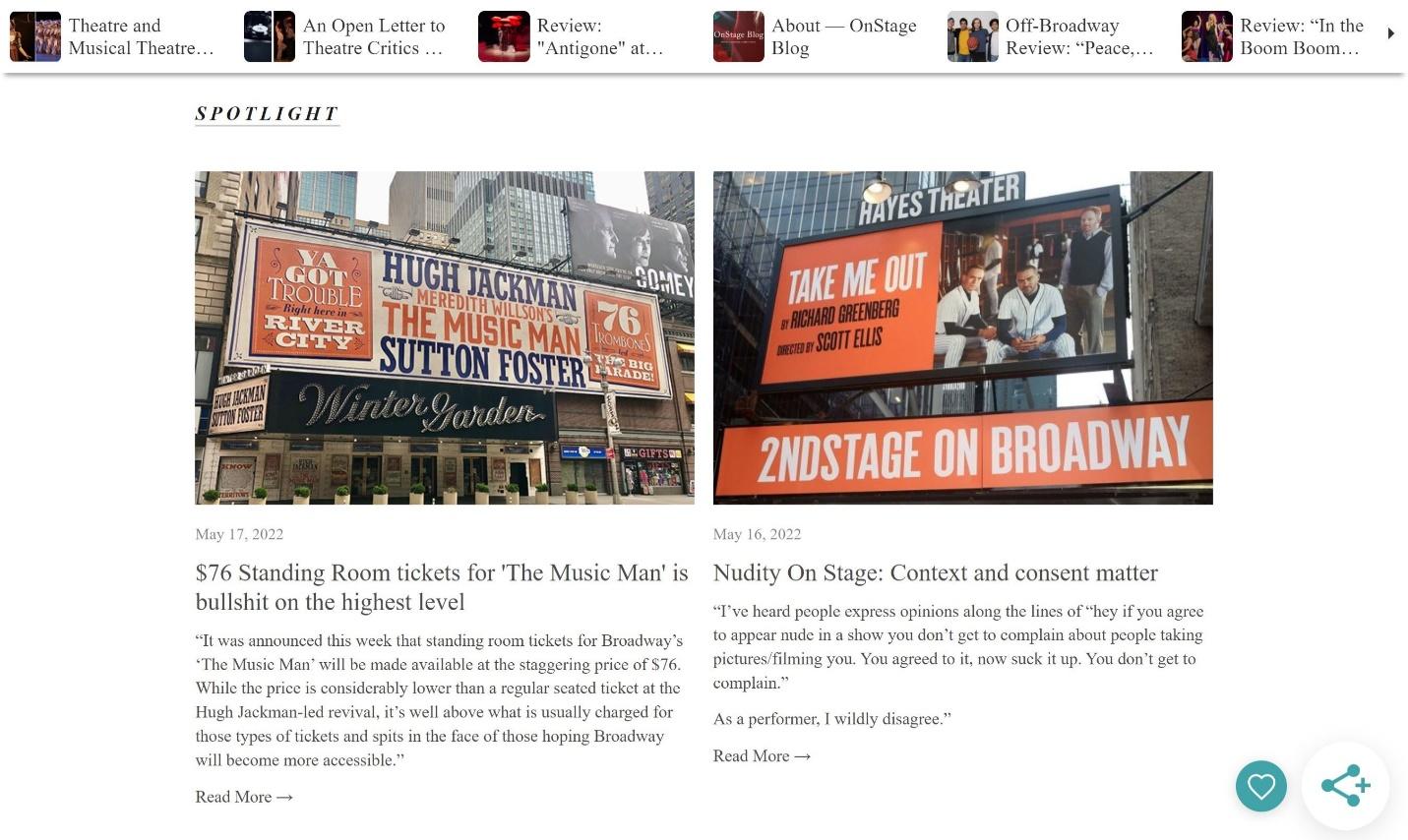
Task: Open 'An Open Letter to Theatre Critics' item
Action: [x=347, y=36]
